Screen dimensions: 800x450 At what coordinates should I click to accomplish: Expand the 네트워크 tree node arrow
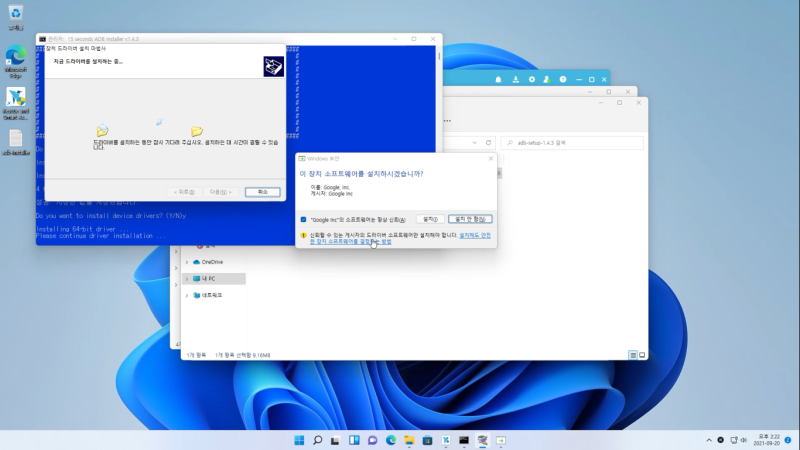187,295
